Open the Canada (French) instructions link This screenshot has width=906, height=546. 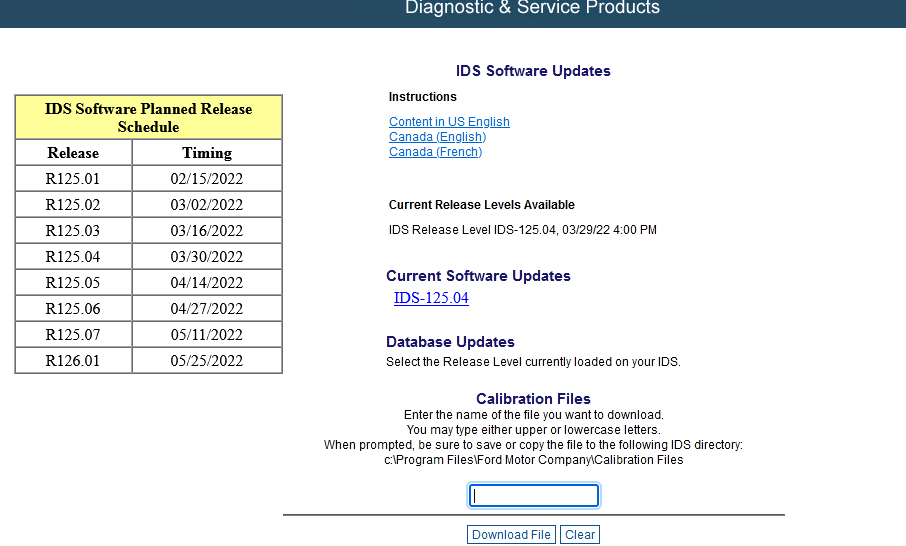pyautogui.click(x=435, y=152)
